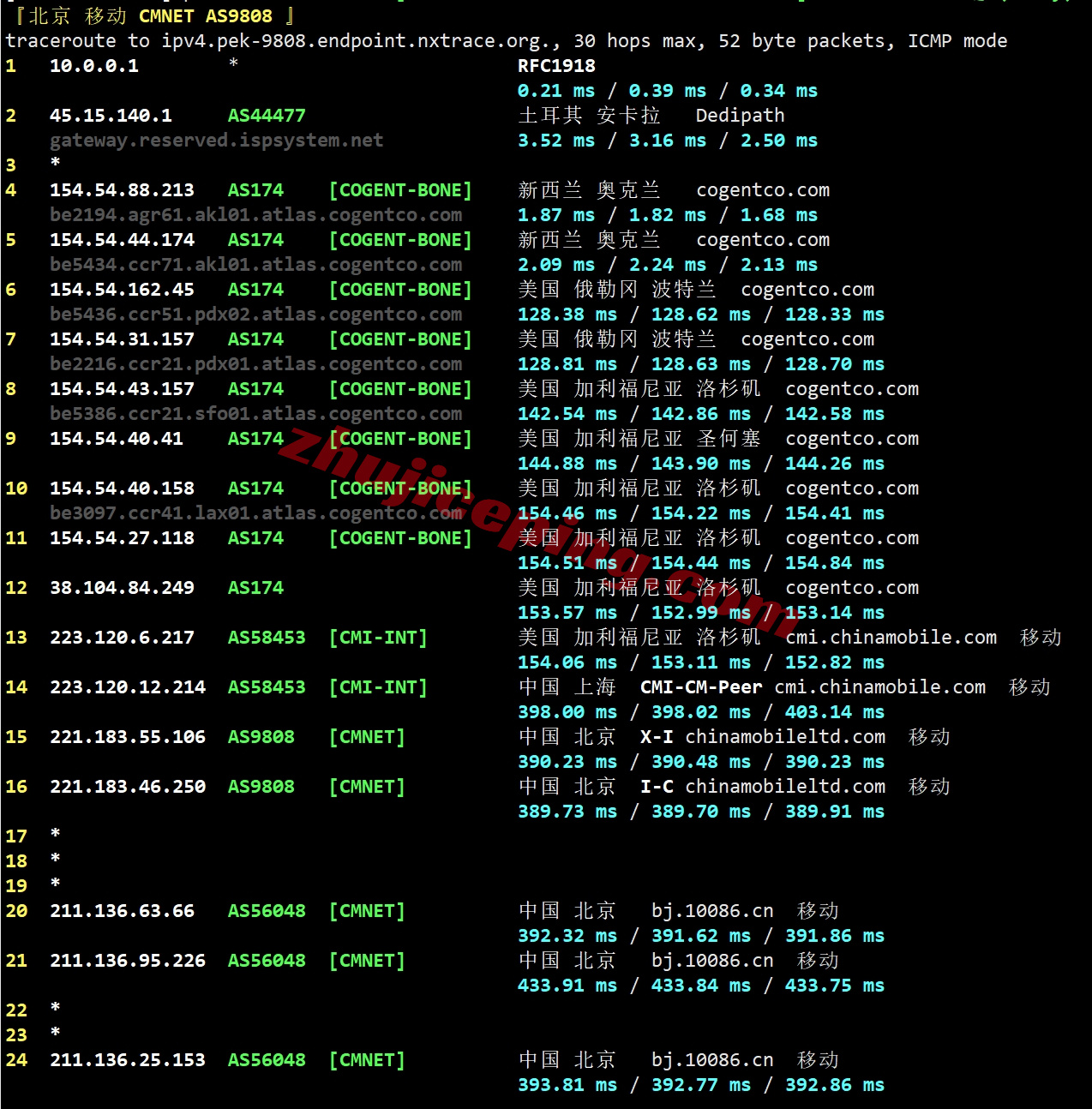Click AS44477 on hop 2

point(267,116)
